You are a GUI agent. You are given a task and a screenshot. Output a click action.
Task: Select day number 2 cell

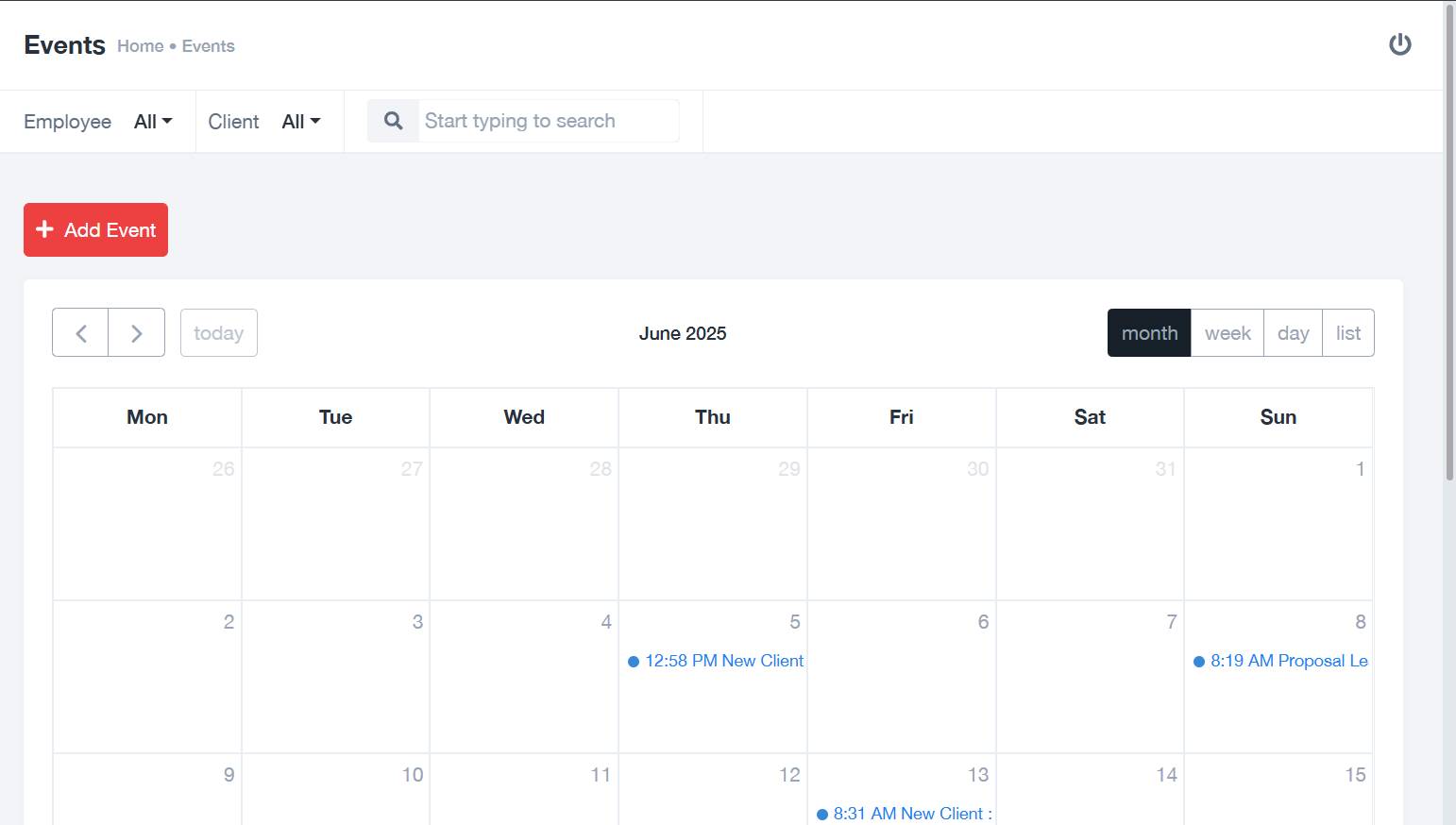click(x=147, y=677)
